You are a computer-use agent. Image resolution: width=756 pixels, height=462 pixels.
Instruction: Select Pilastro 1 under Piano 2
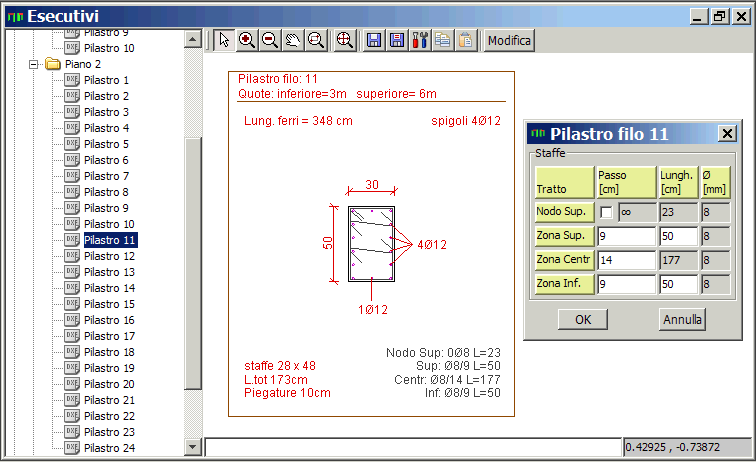106,80
